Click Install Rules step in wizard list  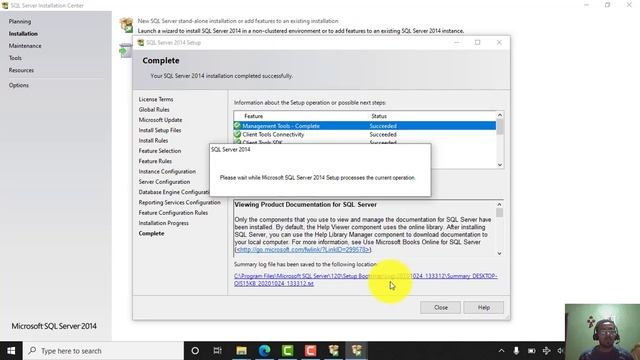(153, 140)
